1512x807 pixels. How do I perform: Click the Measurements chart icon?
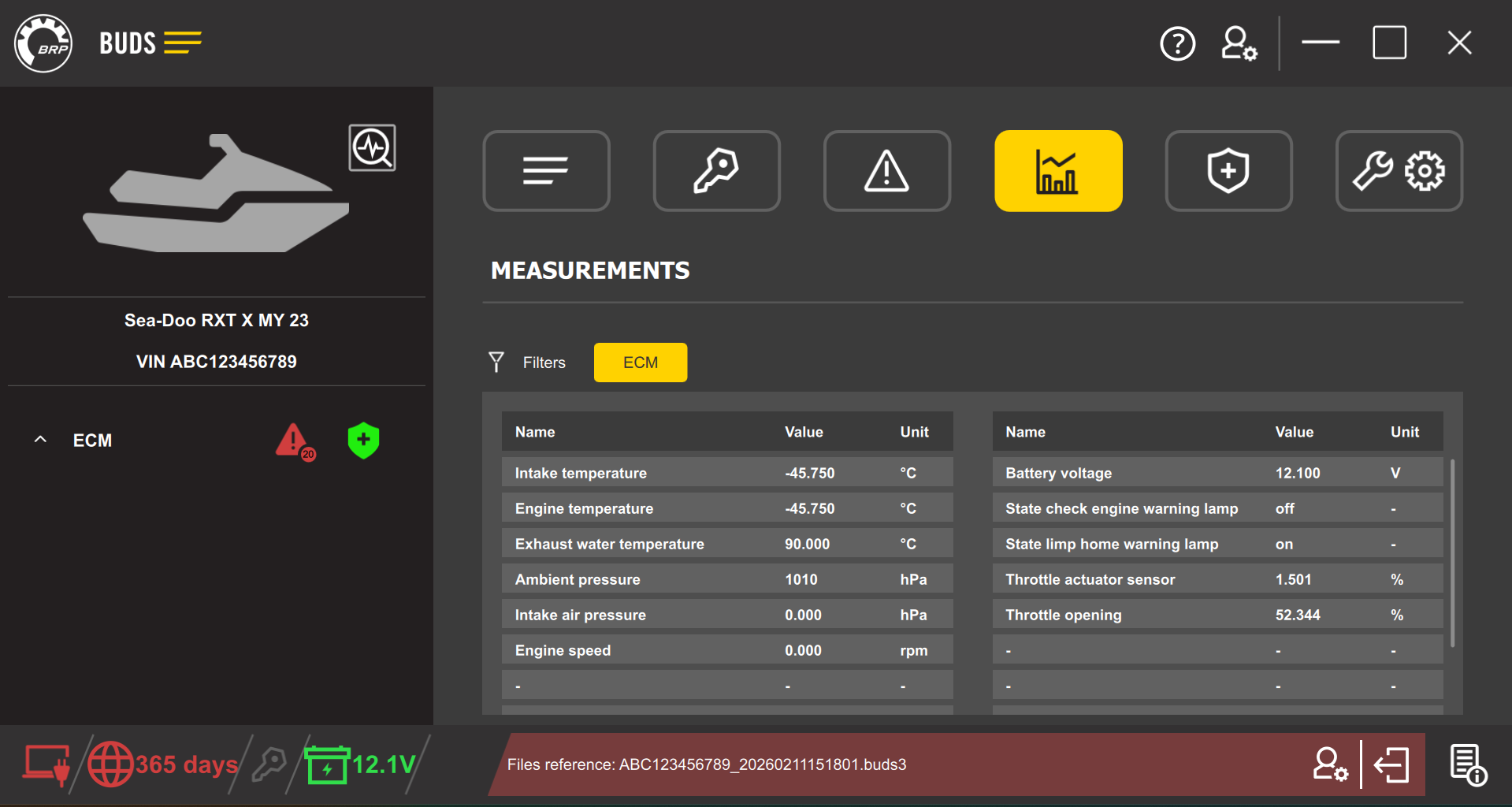click(1058, 170)
